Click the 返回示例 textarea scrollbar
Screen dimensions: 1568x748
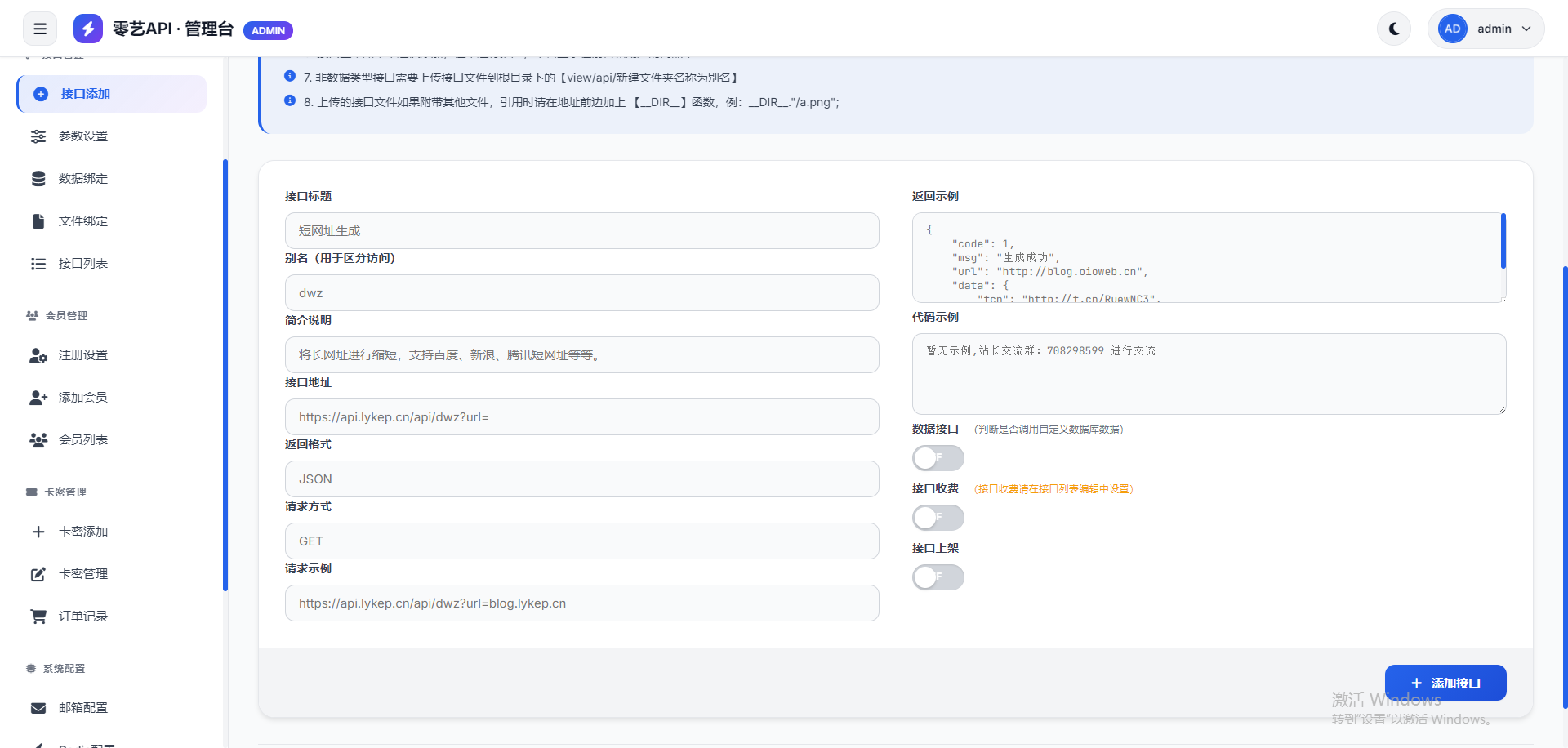tap(1503, 242)
